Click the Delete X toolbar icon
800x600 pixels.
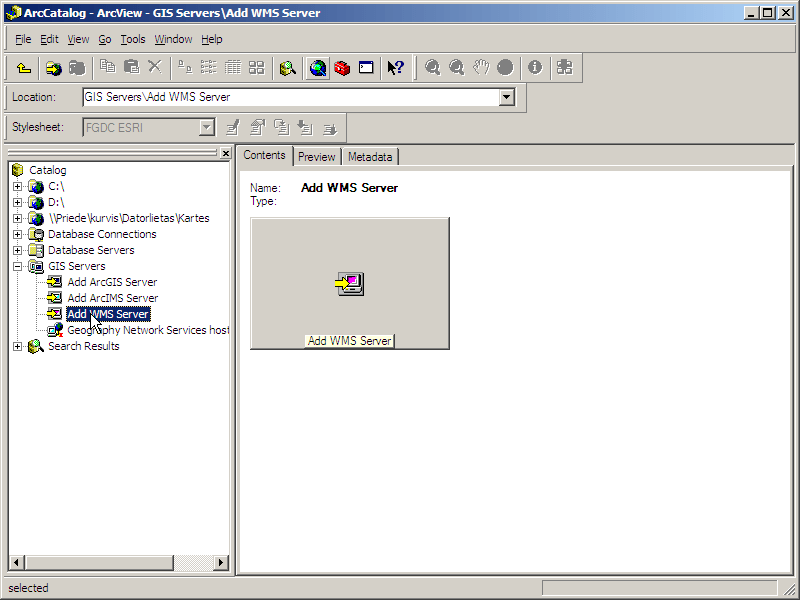(x=155, y=67)
